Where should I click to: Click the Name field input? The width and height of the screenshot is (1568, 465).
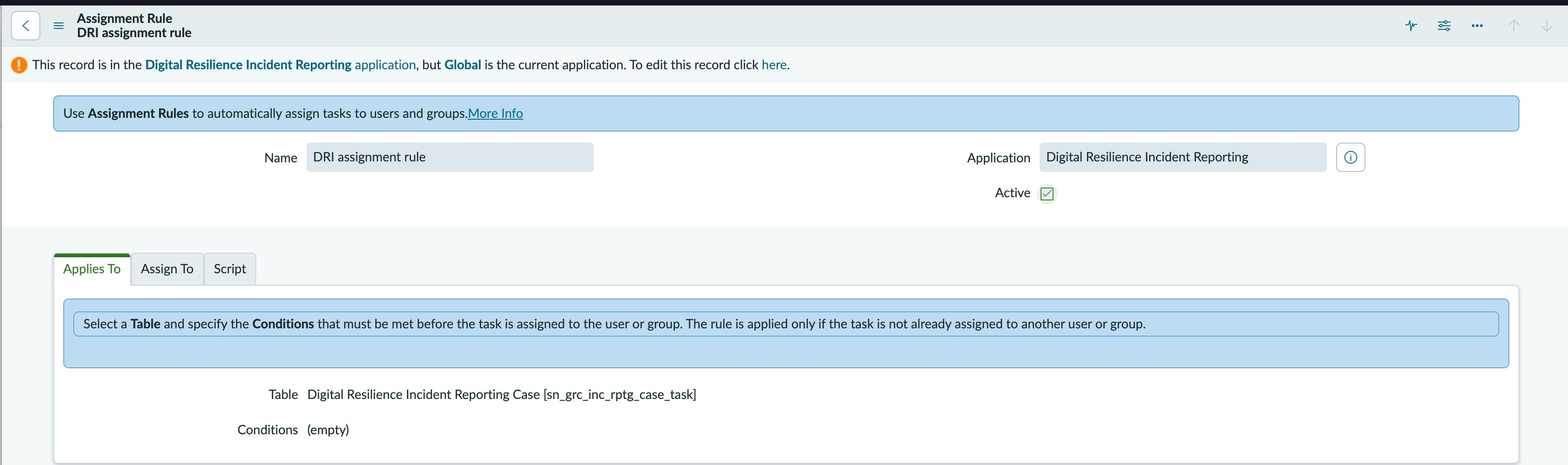[450, 157]
